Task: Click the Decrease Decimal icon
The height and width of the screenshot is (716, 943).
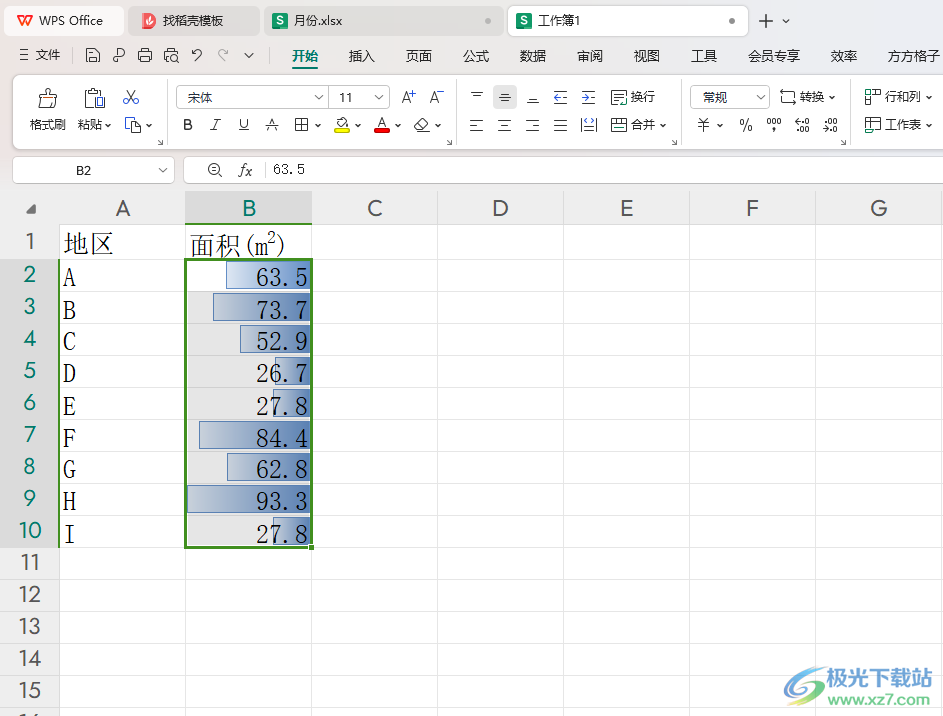Action: click(831, 125)
